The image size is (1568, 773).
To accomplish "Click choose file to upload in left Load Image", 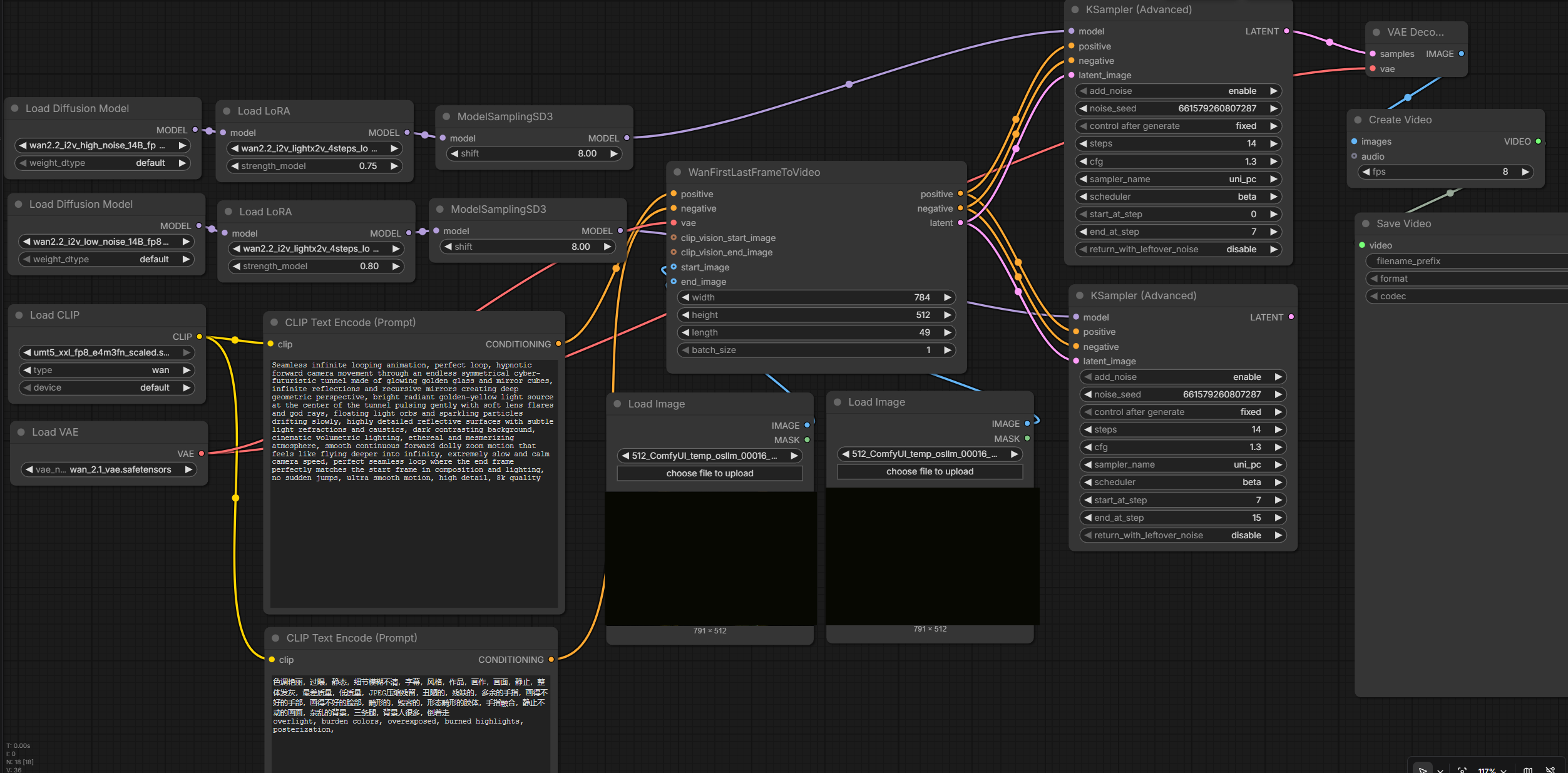I will tap(710, 473).
